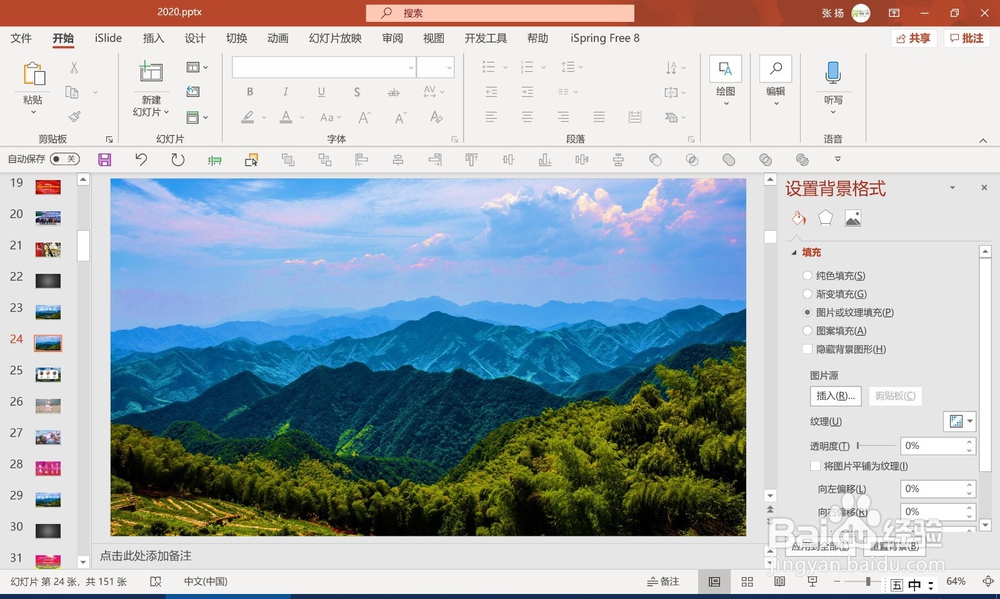This screenshot has height=599, width=1000.
Task: Switch to the Animations (动画) tab
Action: [x=277, y=38]
